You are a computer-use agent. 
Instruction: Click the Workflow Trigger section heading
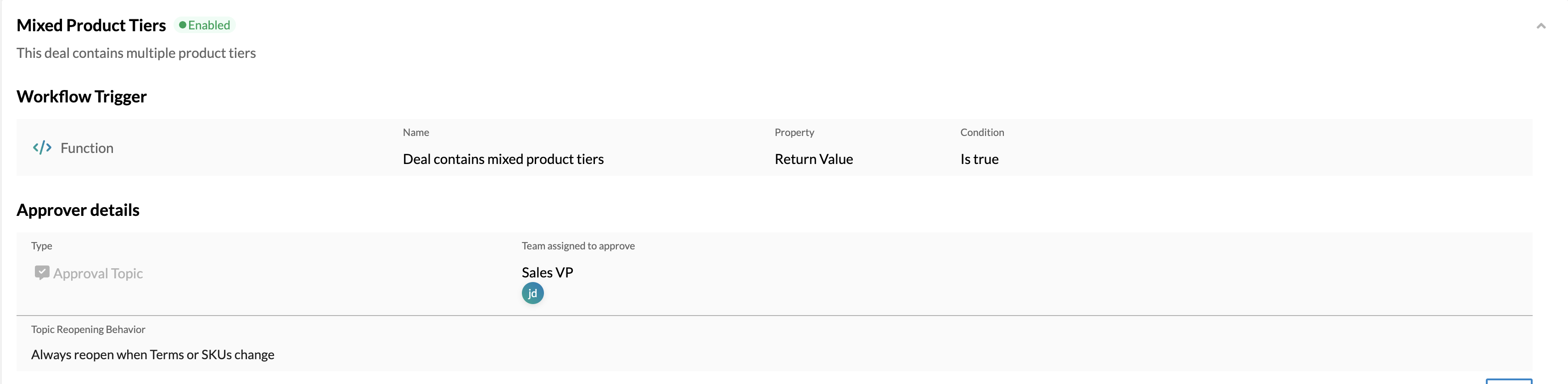click(x=82, y=96)
